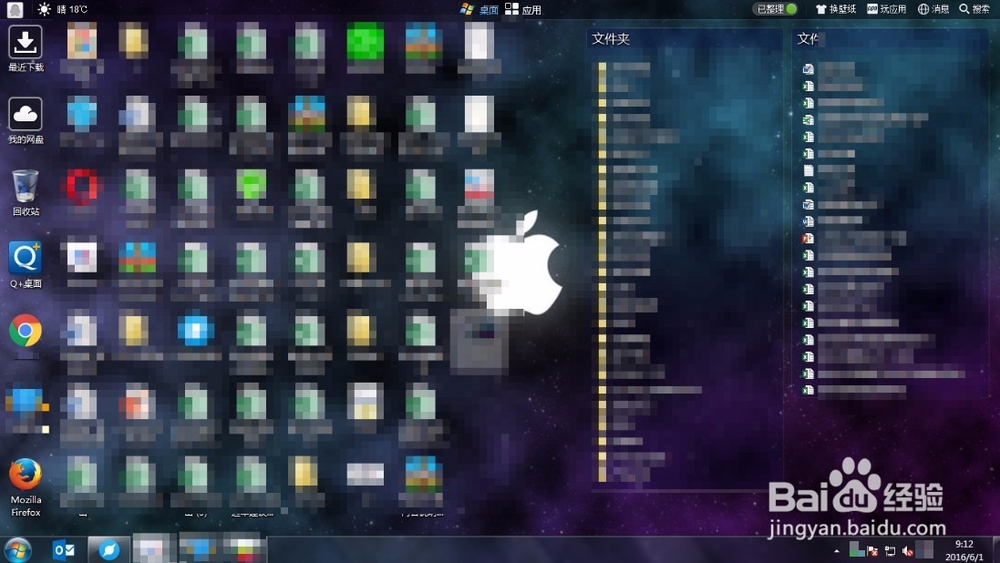The width and height of the screenshot is (1000, 563).
Task: Open the 回收站 recycle bin
Action: [26, 193]
